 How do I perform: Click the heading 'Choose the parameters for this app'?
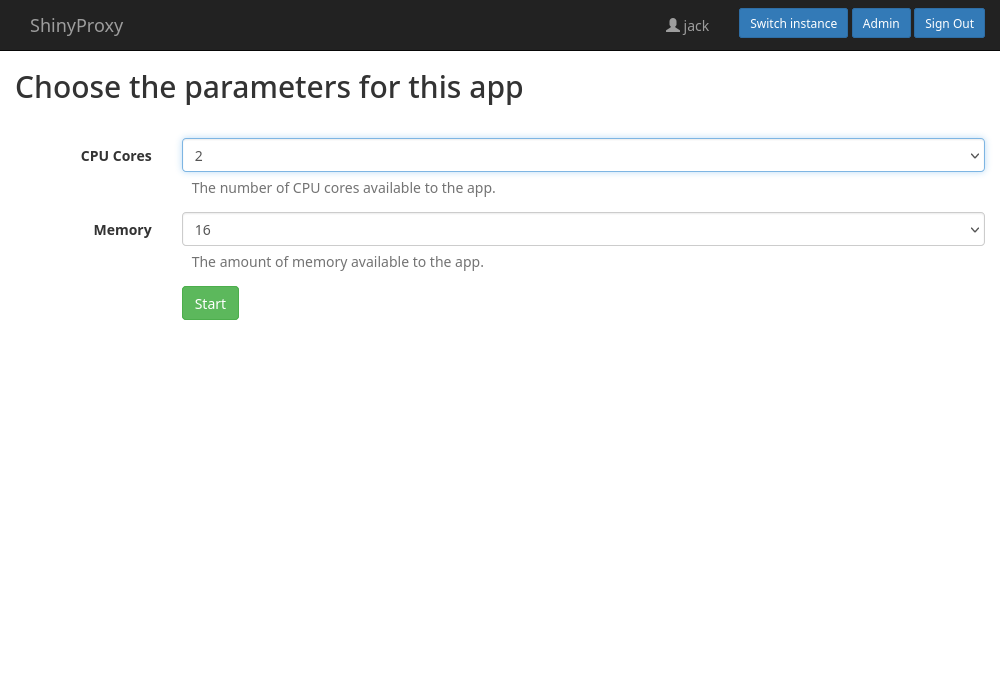click(269, 87)
